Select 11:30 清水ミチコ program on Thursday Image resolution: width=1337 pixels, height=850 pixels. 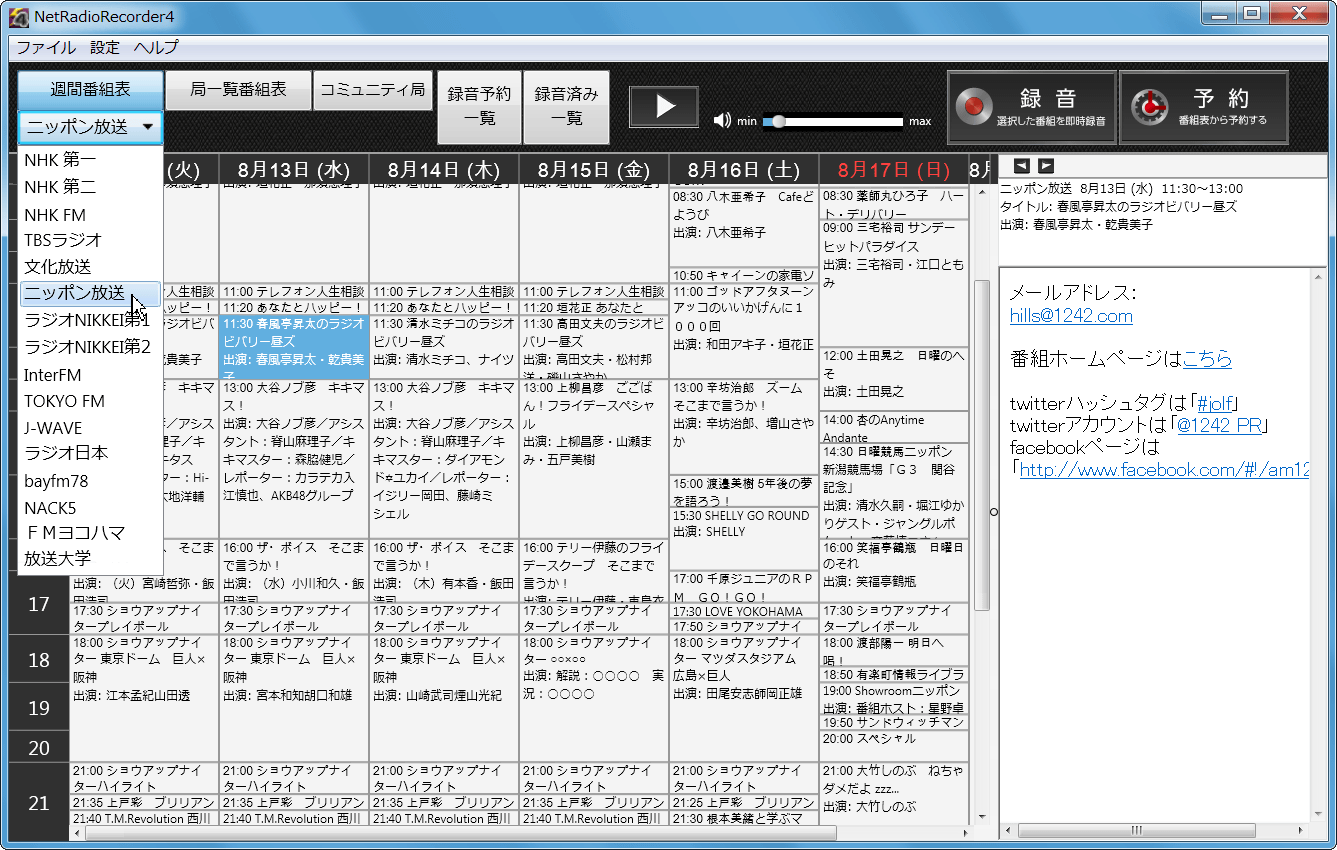pyautogui.click(x=444, y=346)
